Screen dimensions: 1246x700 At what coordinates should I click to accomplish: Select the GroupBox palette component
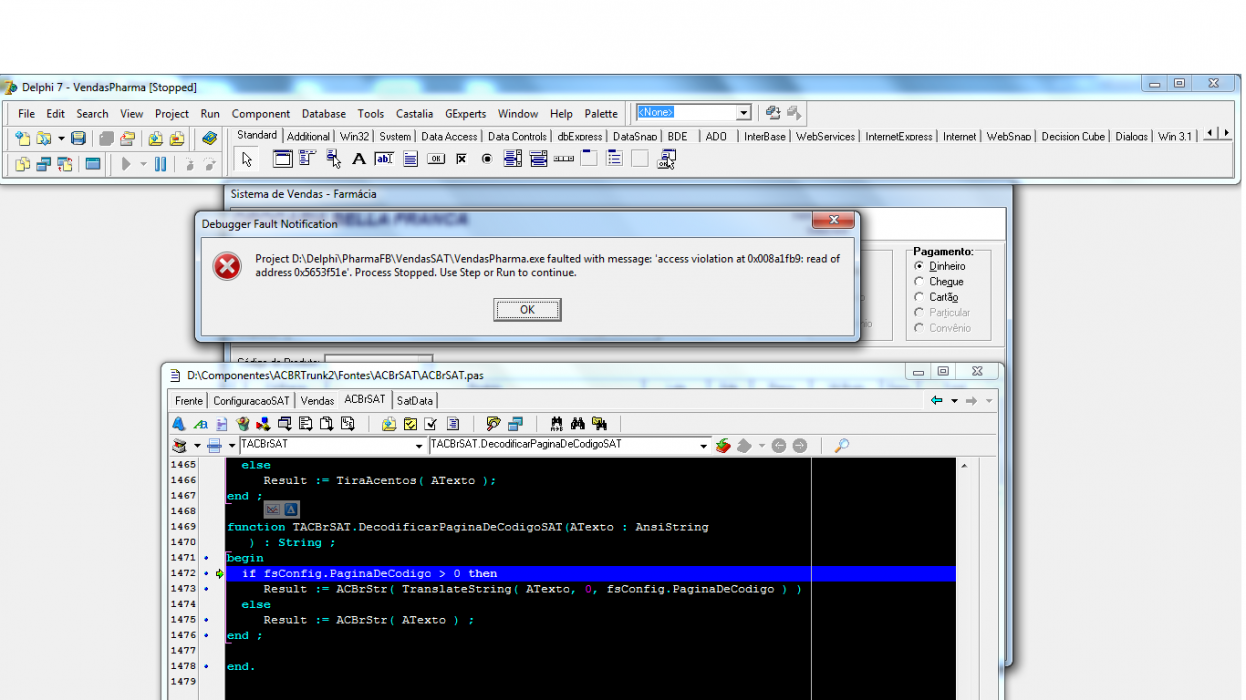(589, 158)
